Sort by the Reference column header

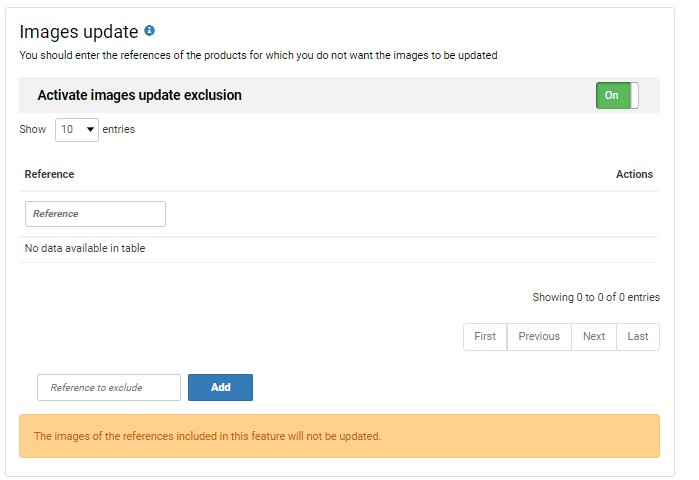tap(50, 174)
